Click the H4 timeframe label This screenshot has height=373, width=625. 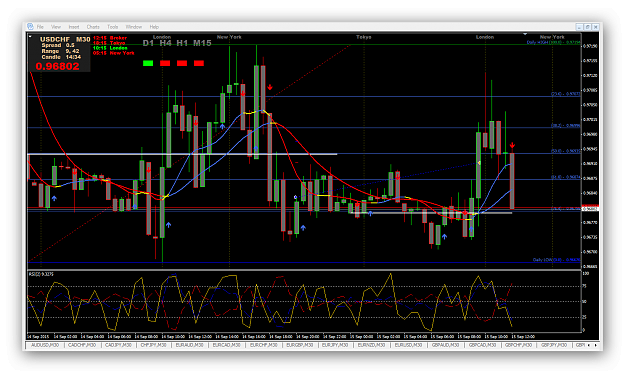coord(165,43)
